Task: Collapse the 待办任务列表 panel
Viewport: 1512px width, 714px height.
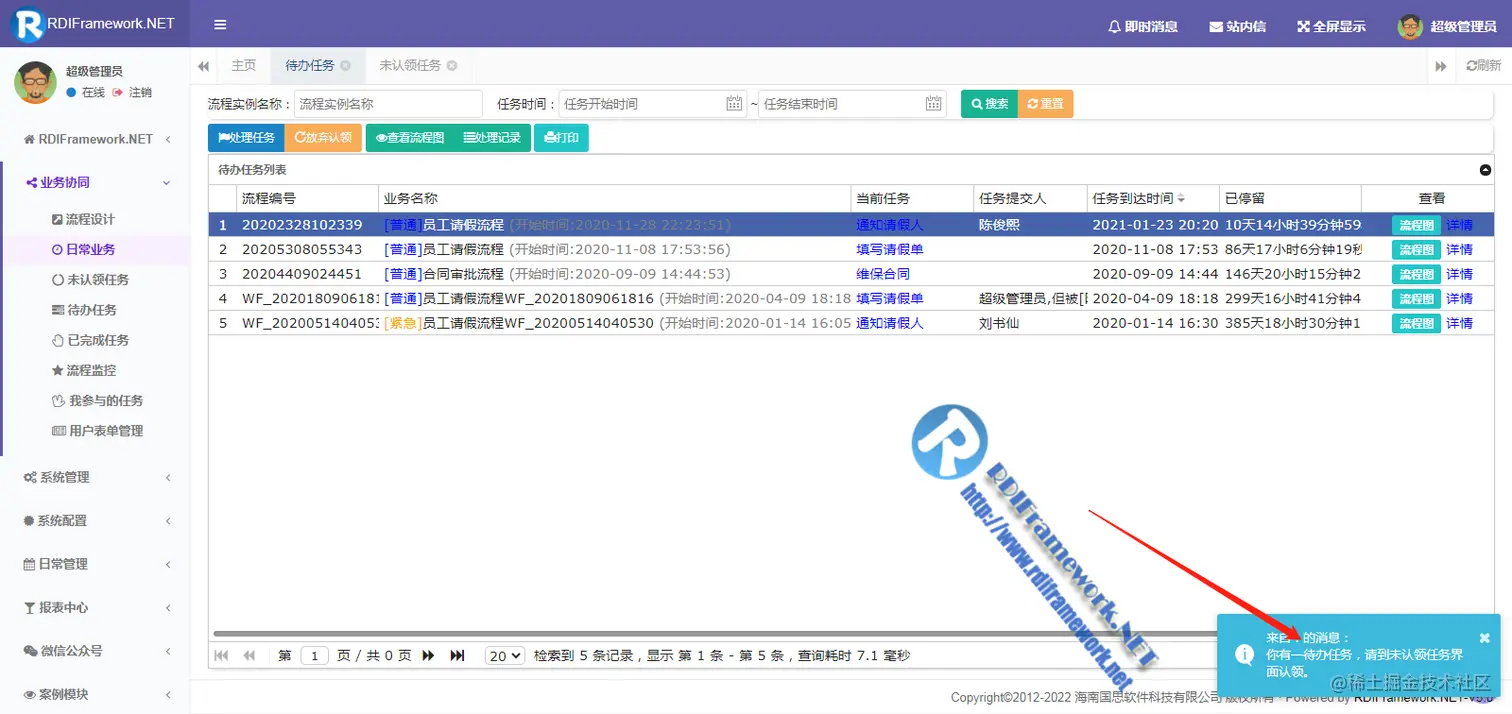Action: click(x=1486, y=170)
